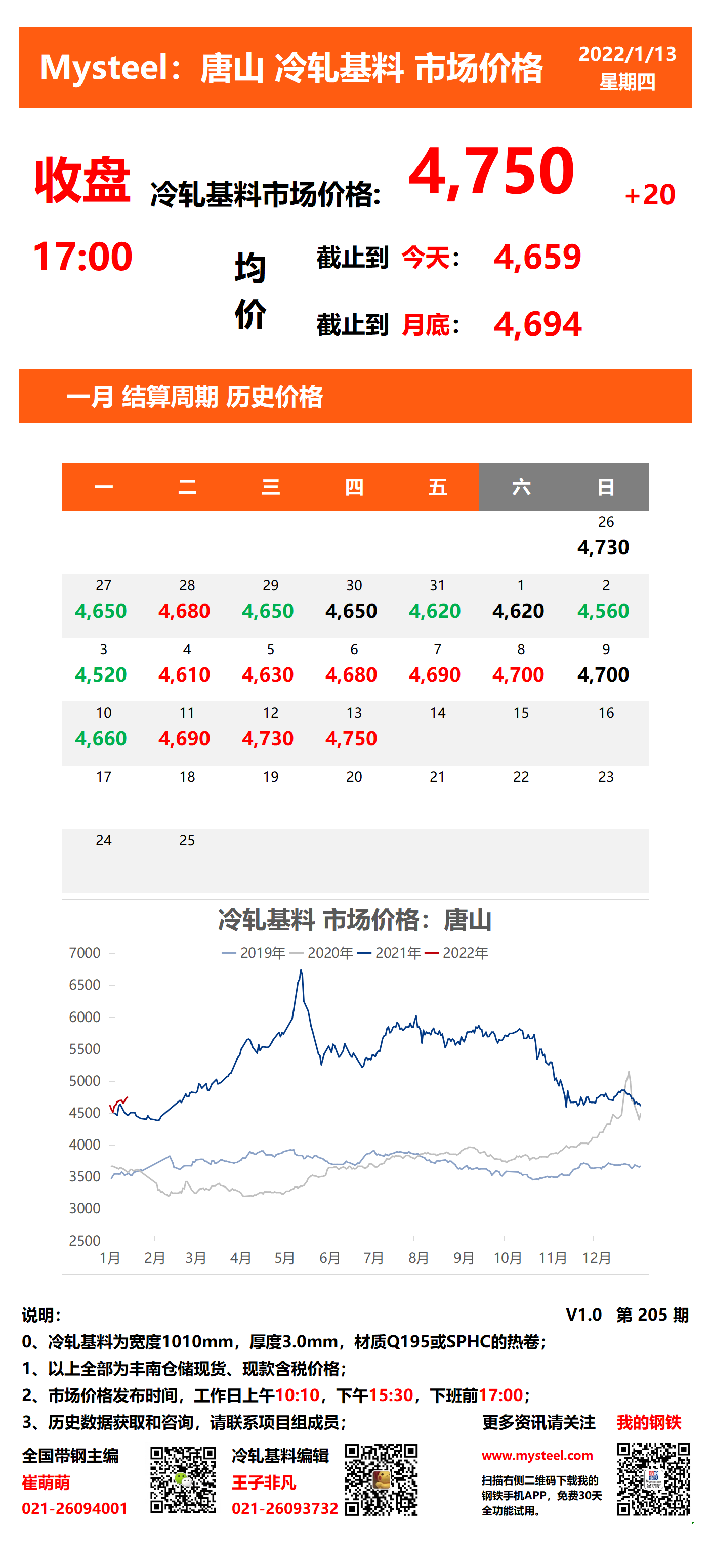Click the phone number 021-26093732
Image resolution: width=711 pixels, height=1568 pixels.
284,1508
